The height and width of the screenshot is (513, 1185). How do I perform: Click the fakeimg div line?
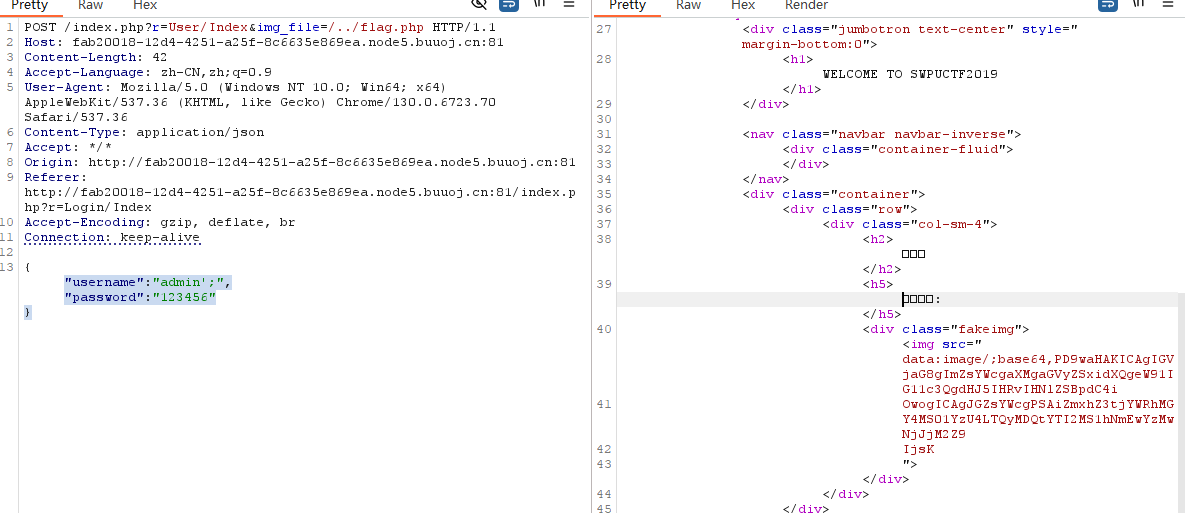[946, 329]
